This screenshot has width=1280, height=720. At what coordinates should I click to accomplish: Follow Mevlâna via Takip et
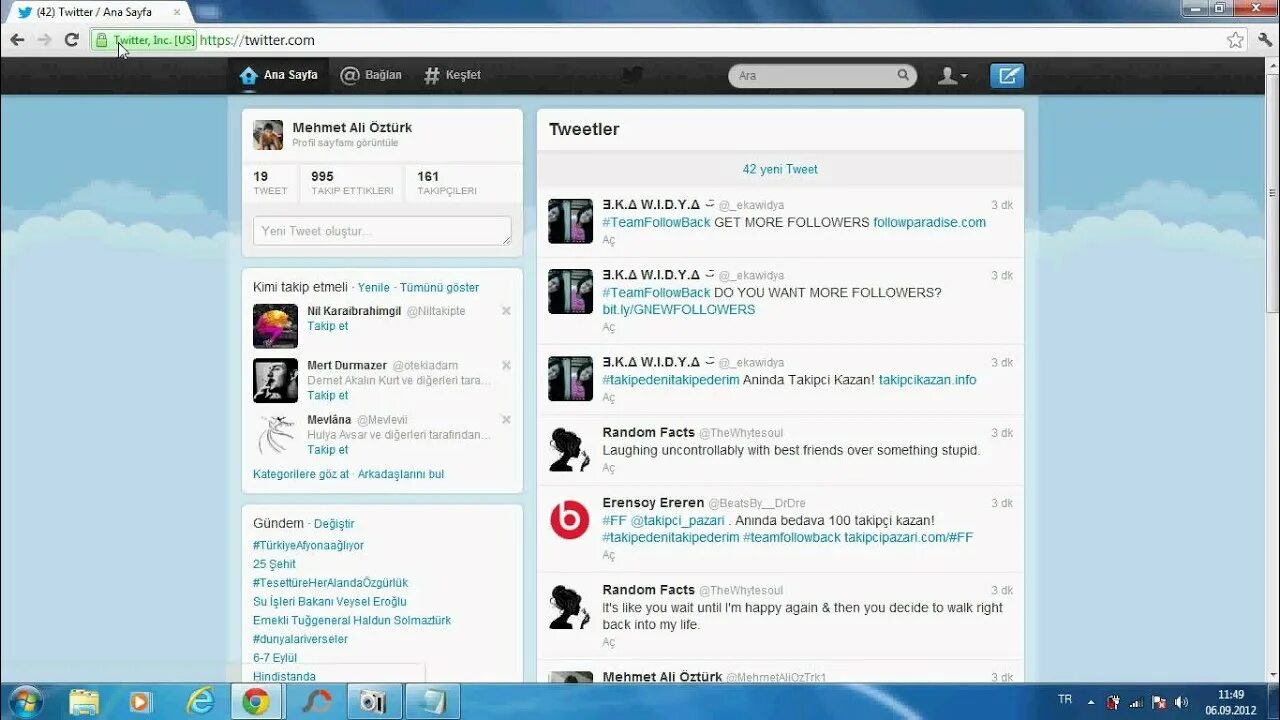click(328, 450)
